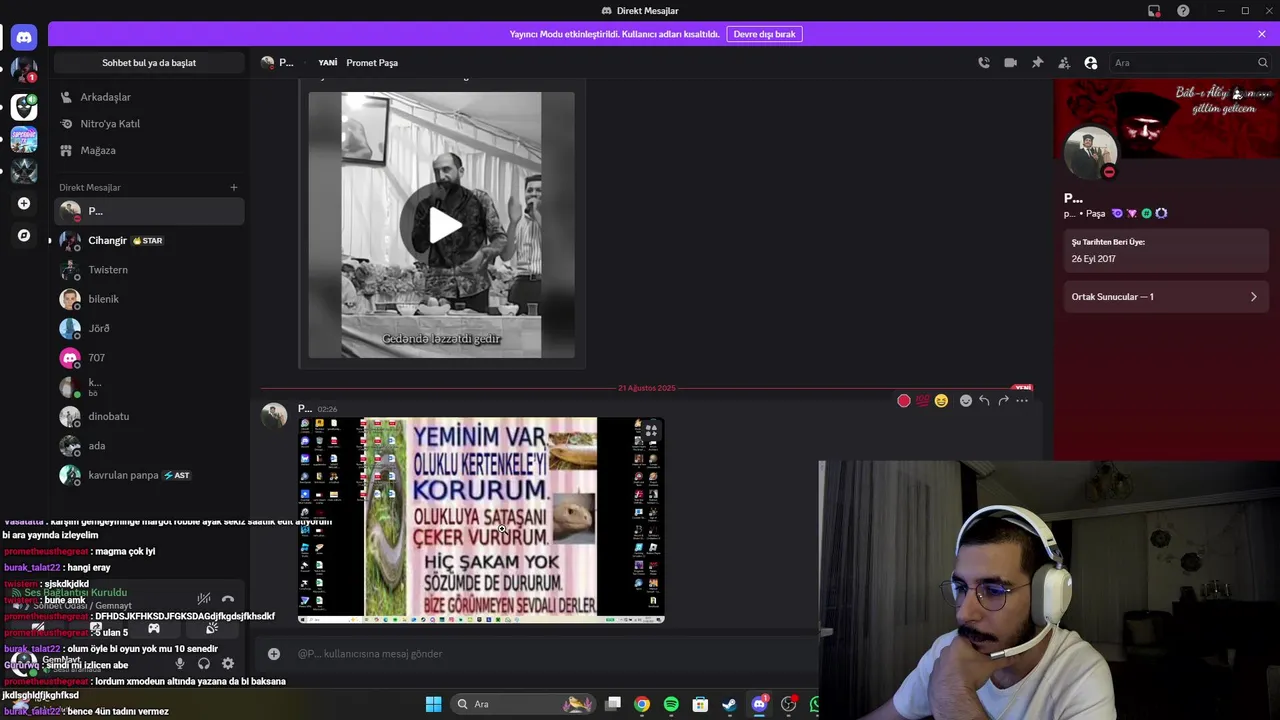Click the add a server plus icon
1280x720 pixels.
(x=24, y=203)
